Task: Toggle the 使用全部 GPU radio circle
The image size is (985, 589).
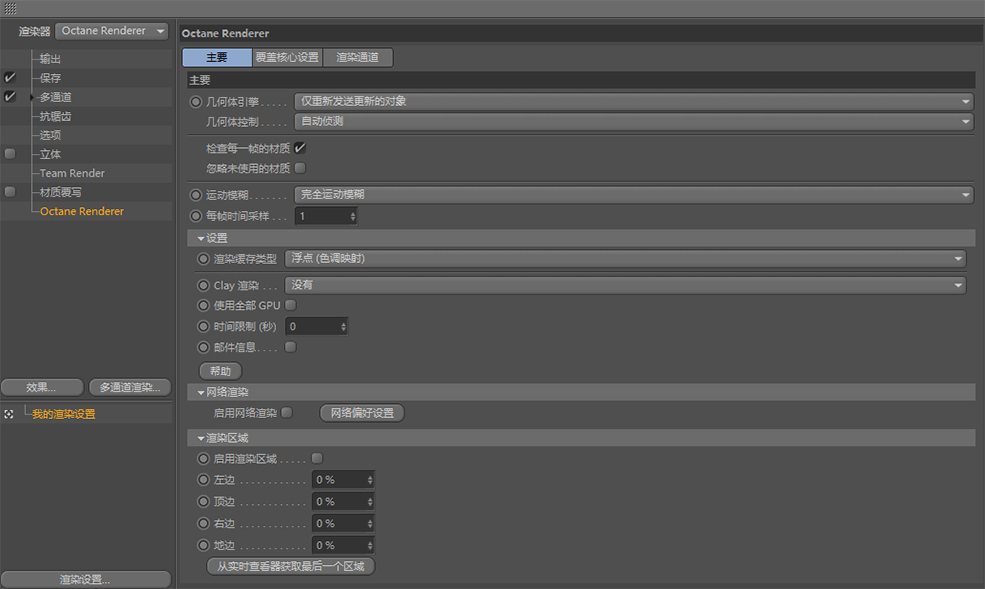Action: pyautogui.click(x=204, y=305)
